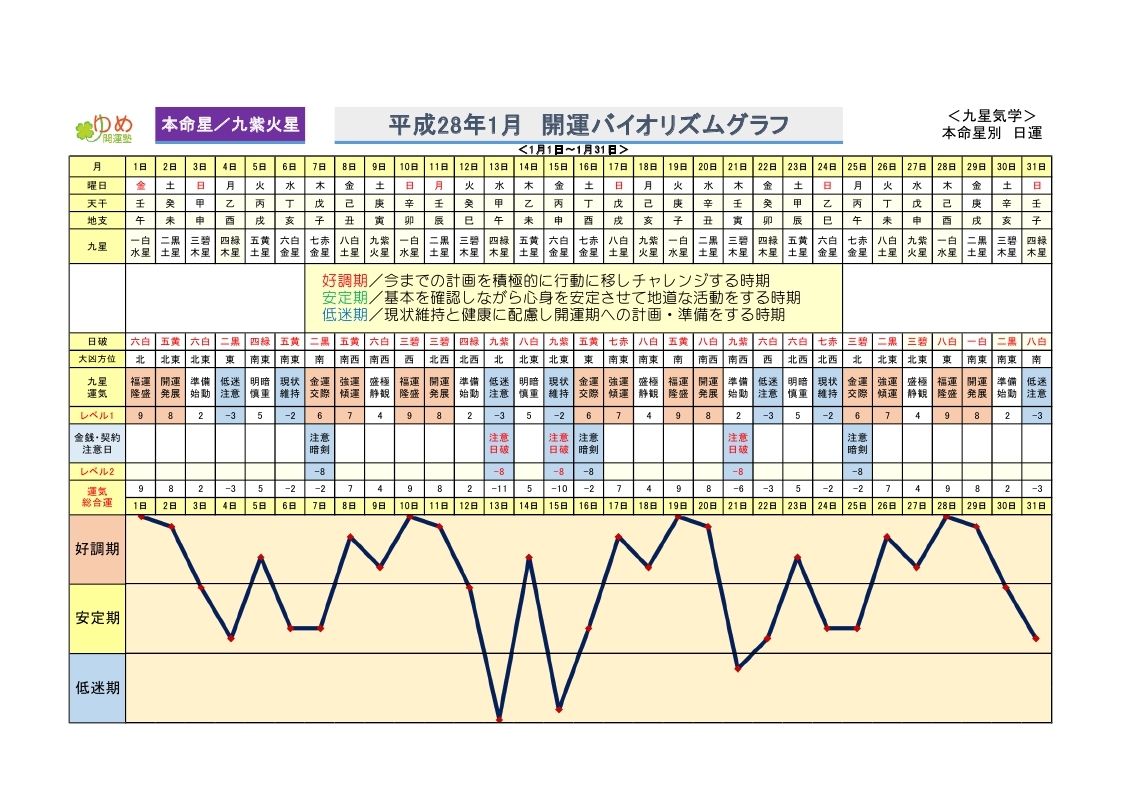This screenshot has height=794, width=1122.
Task: Click the yellow 安定期 band label
Action: (97, 617)
